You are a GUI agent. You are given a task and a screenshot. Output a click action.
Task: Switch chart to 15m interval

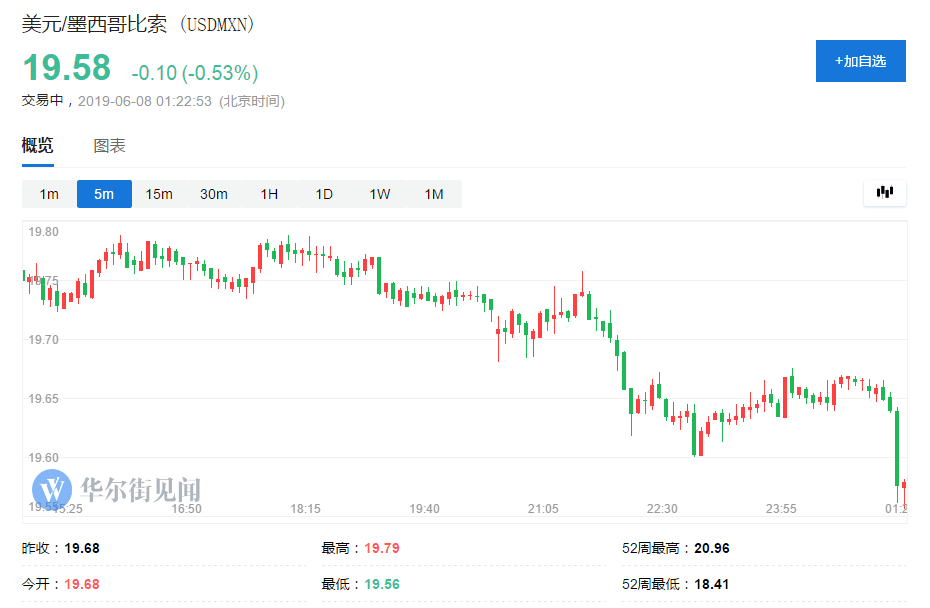[159, 194]
